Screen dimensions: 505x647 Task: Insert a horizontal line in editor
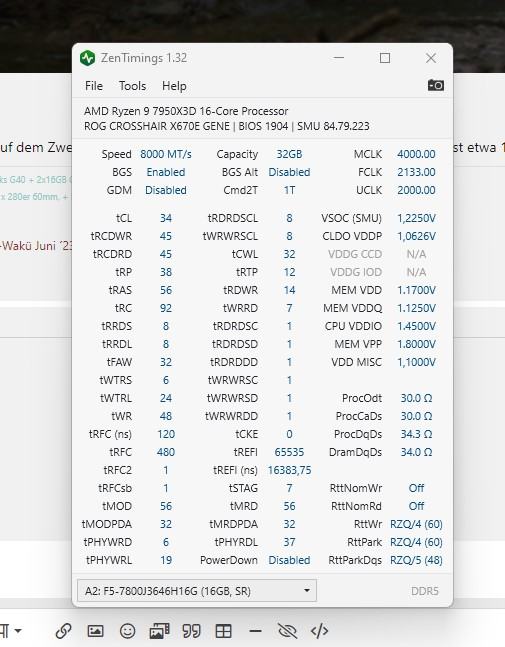(255, 631)
